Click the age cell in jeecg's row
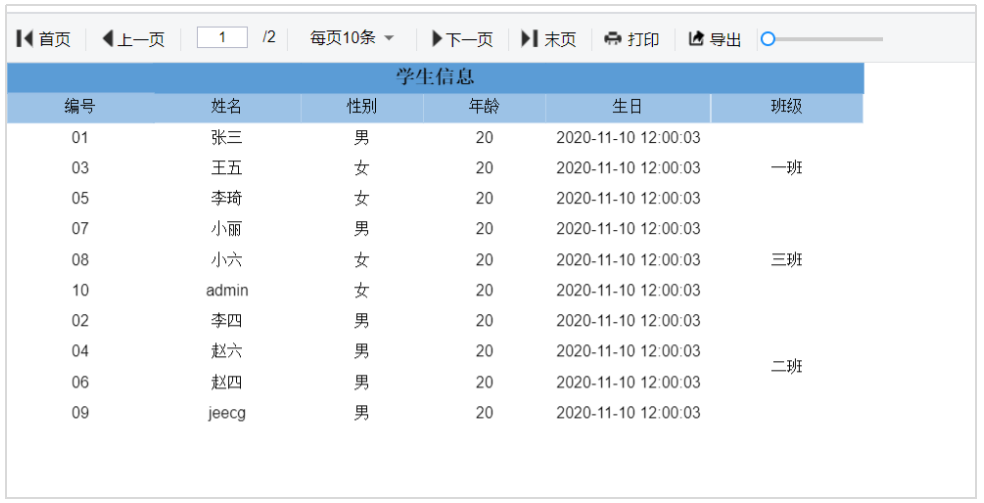This screenshot has width=984, height=503. tap(484, 413)
